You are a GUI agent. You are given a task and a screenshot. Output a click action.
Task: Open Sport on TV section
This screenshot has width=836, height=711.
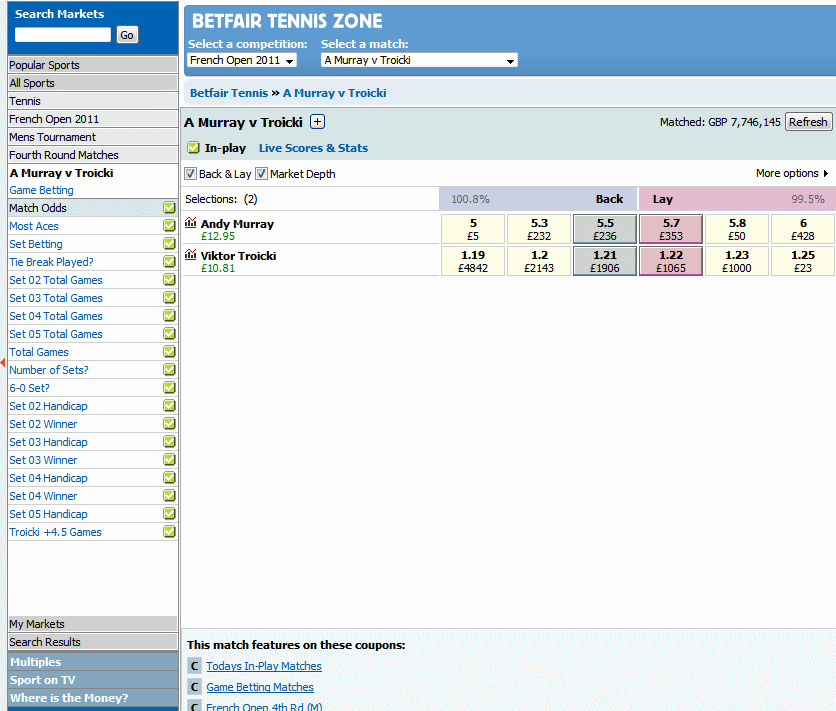pos(93,680)
